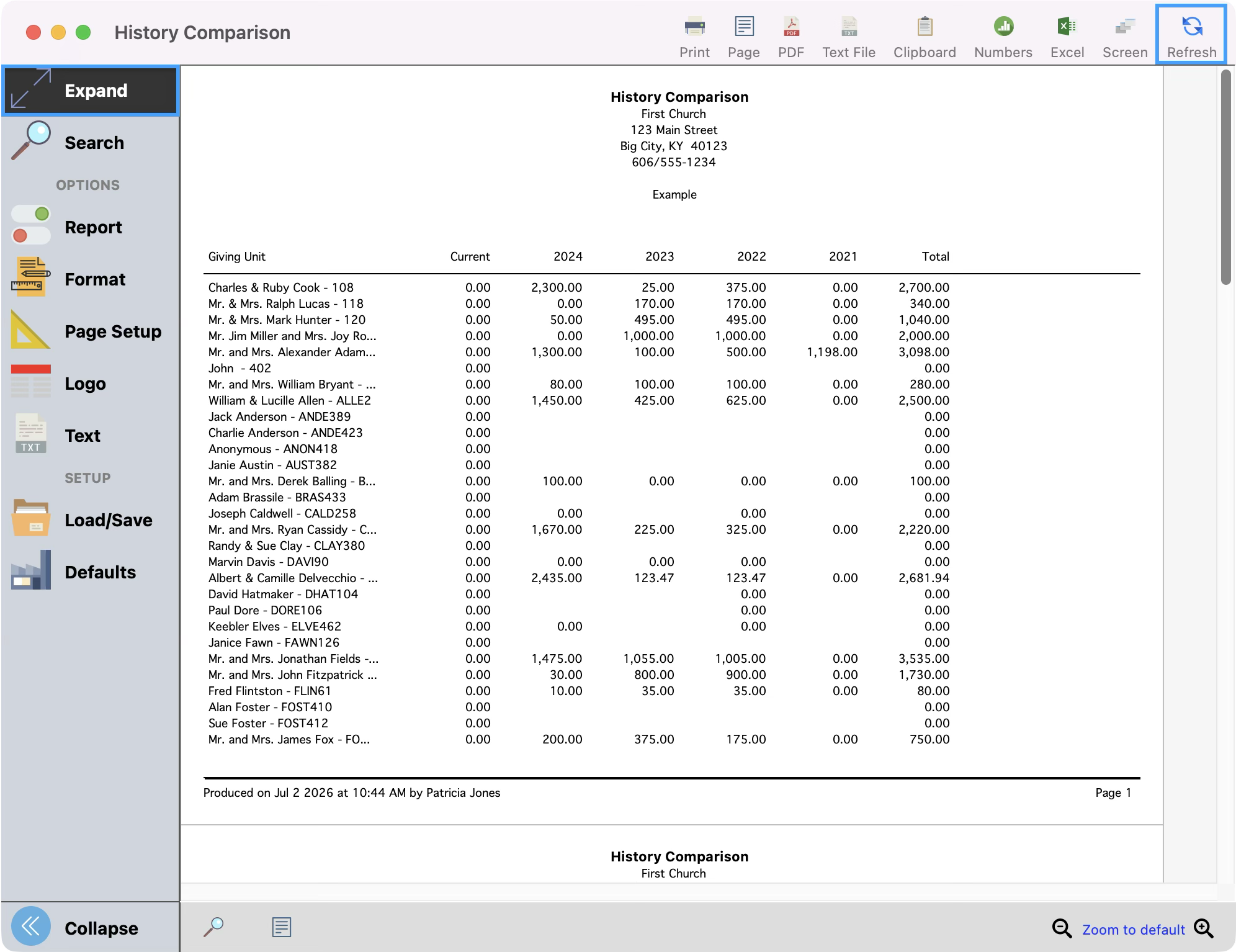
Task: Click the Zoom to default link
Action: 1134,930
